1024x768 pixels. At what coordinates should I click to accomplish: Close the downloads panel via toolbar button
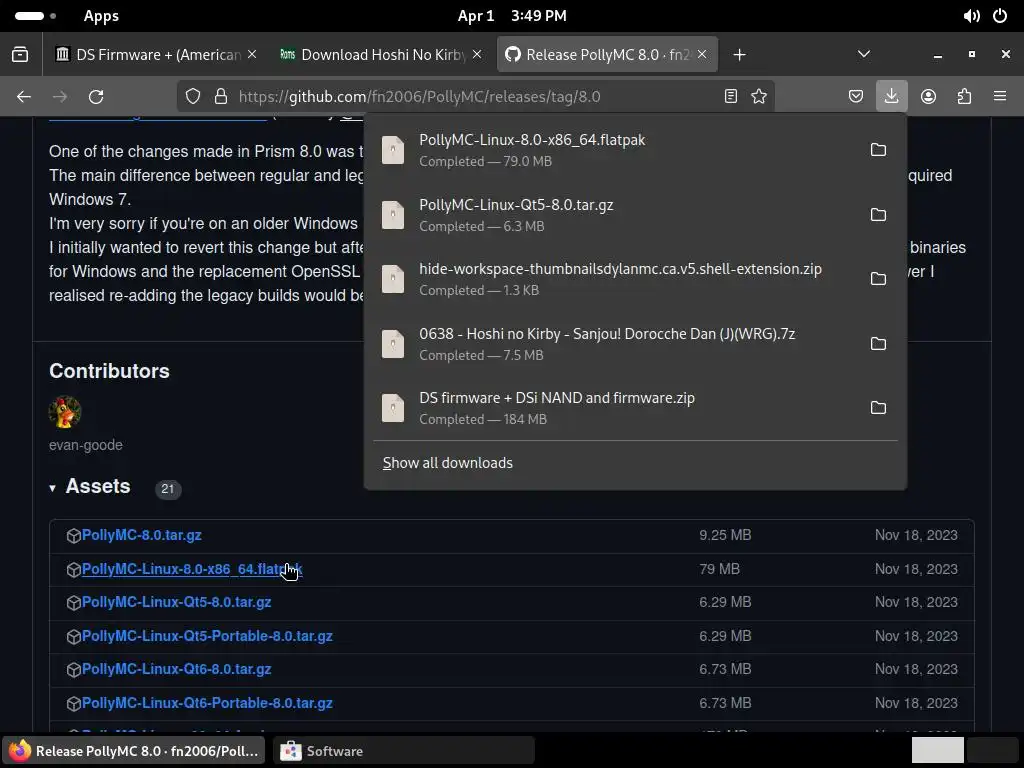891,97
